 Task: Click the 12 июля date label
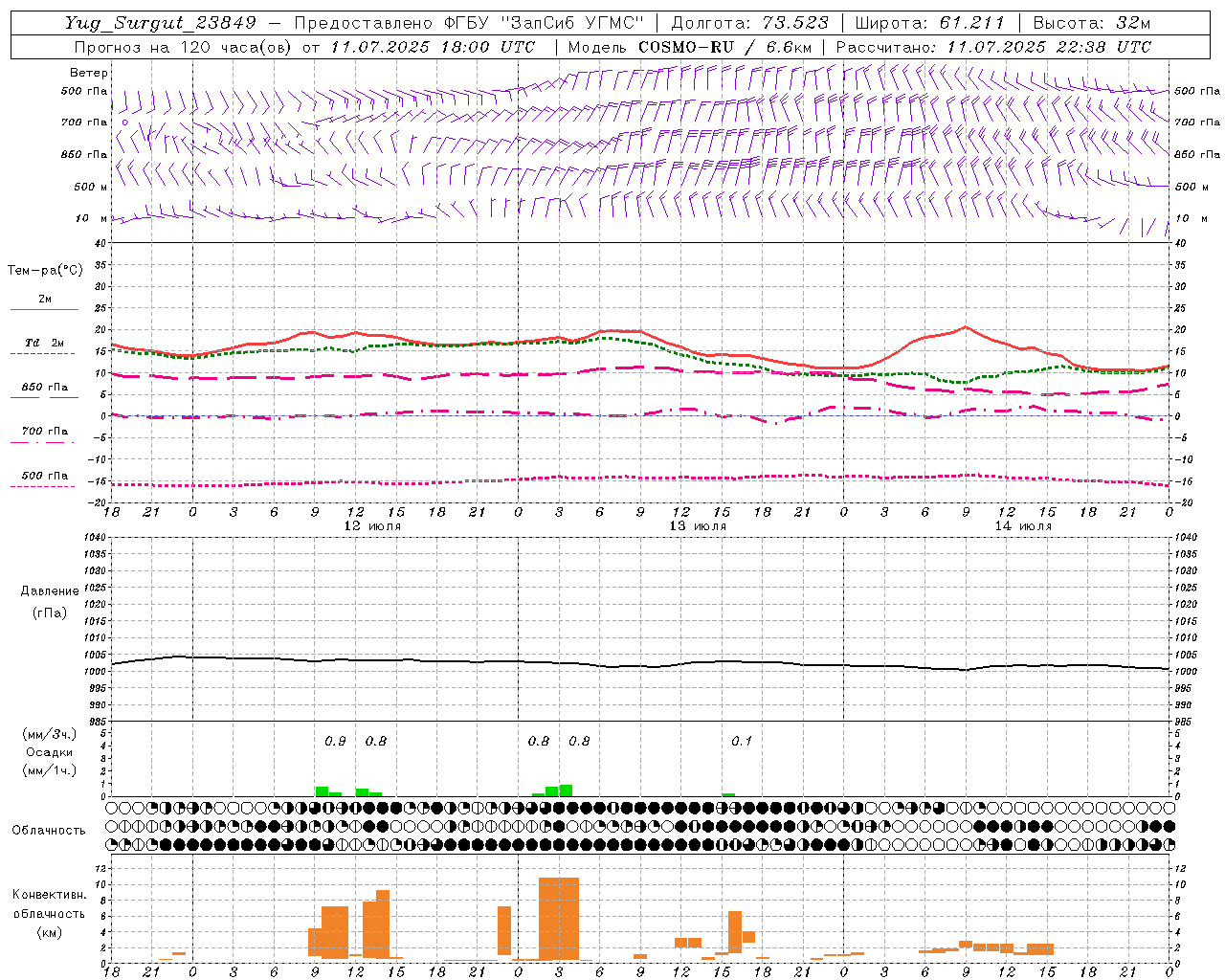point(372,526)
